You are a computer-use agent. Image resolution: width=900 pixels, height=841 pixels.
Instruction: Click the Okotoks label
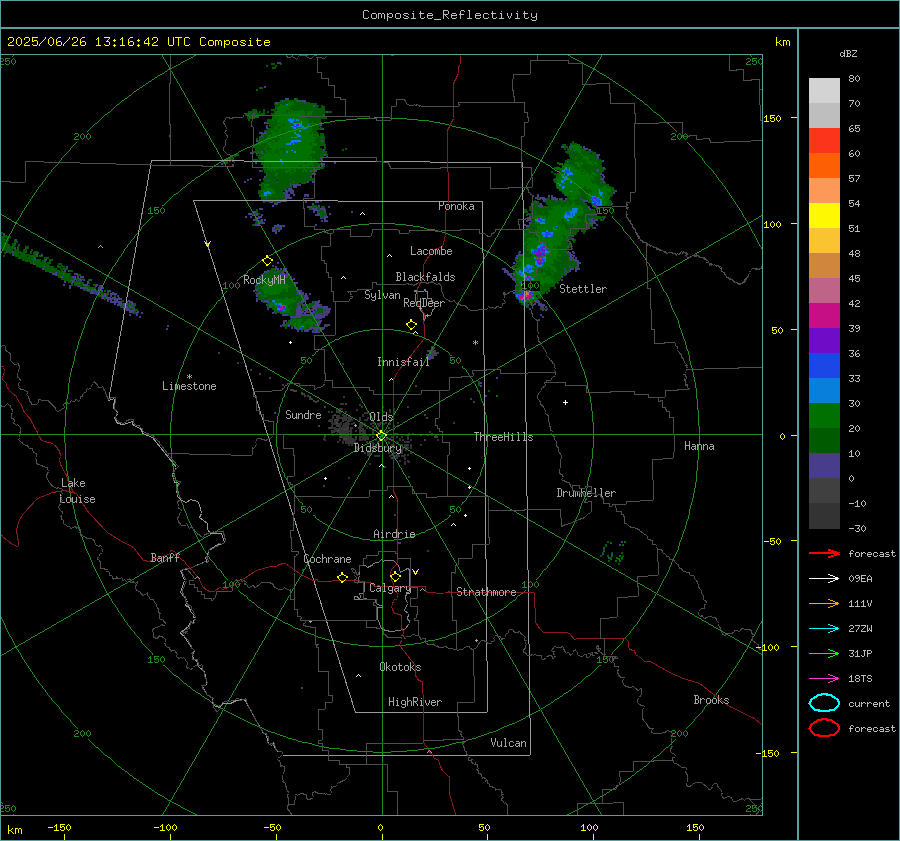tap(400, 667)
